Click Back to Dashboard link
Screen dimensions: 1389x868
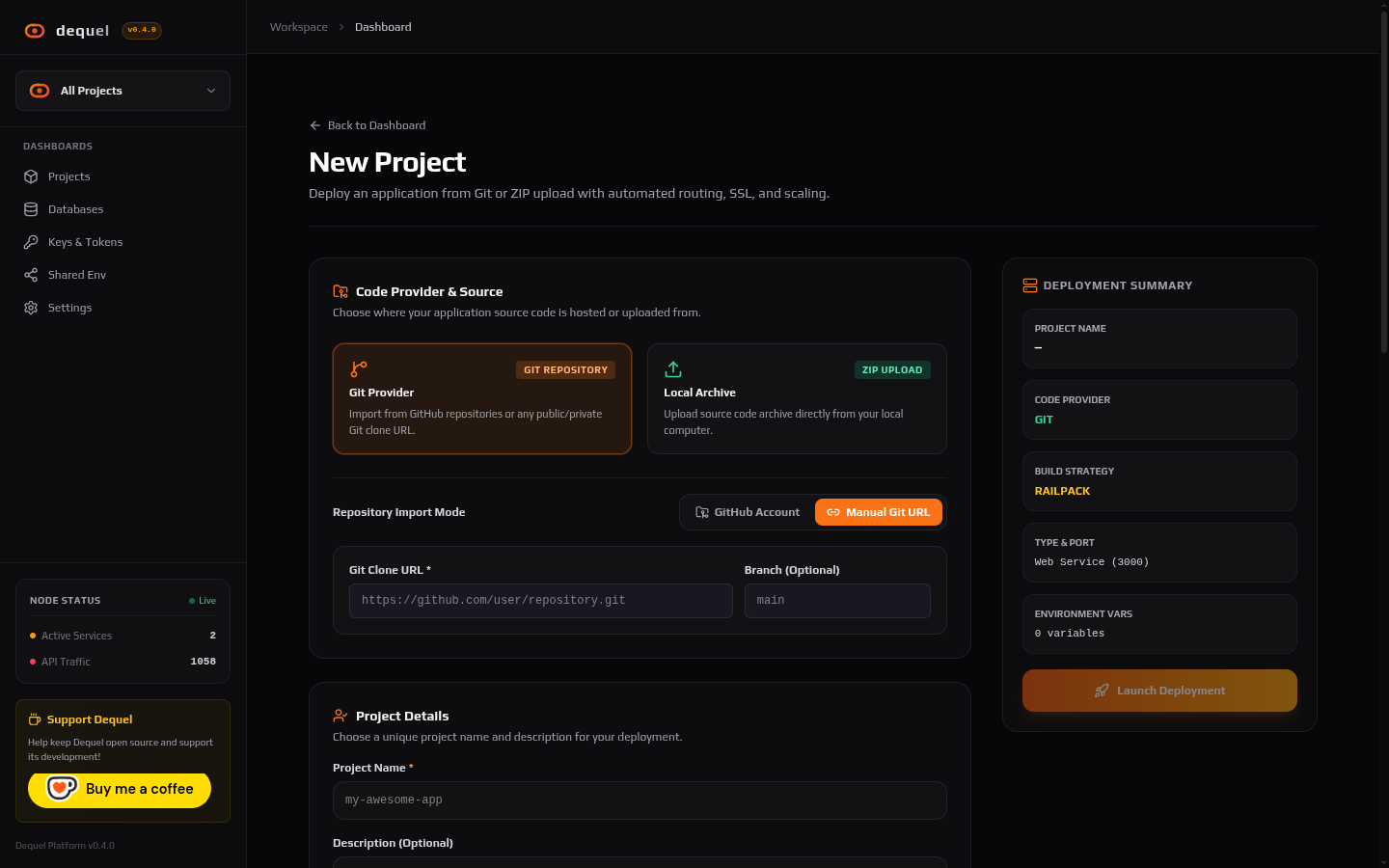click(368, 125)
